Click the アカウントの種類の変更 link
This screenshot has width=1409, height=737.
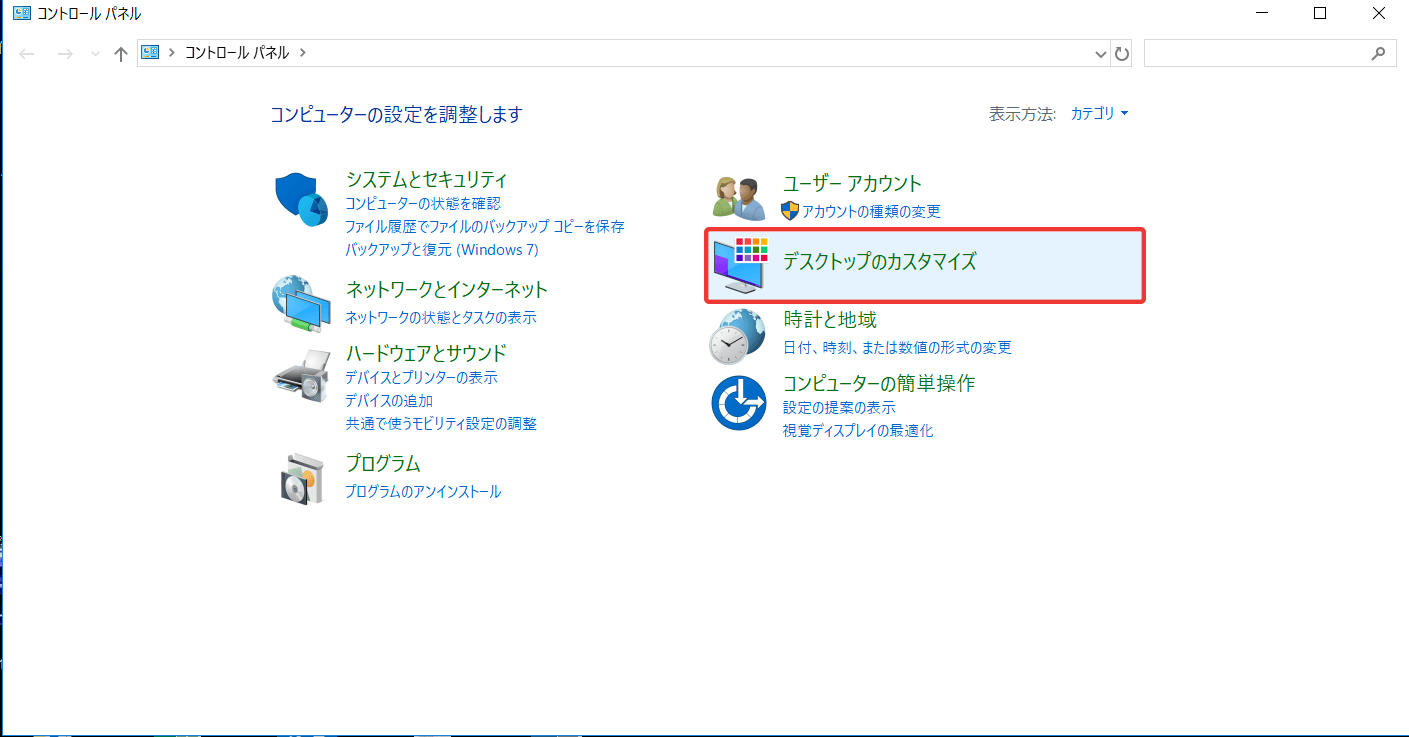click(x=870, y=212)
